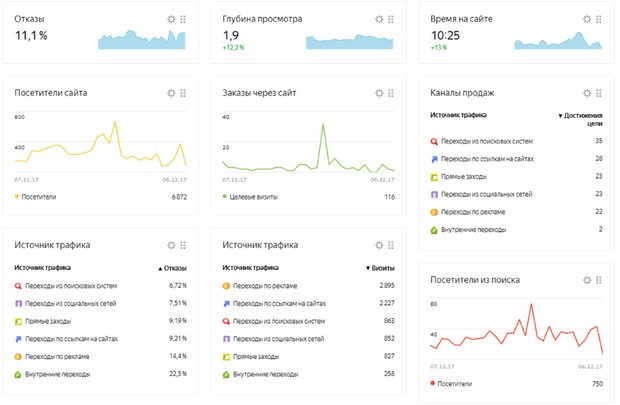Click green Целевые визиты legend dot
The height and width of the screenshot is (405, 620).
[x=225, y=196]
